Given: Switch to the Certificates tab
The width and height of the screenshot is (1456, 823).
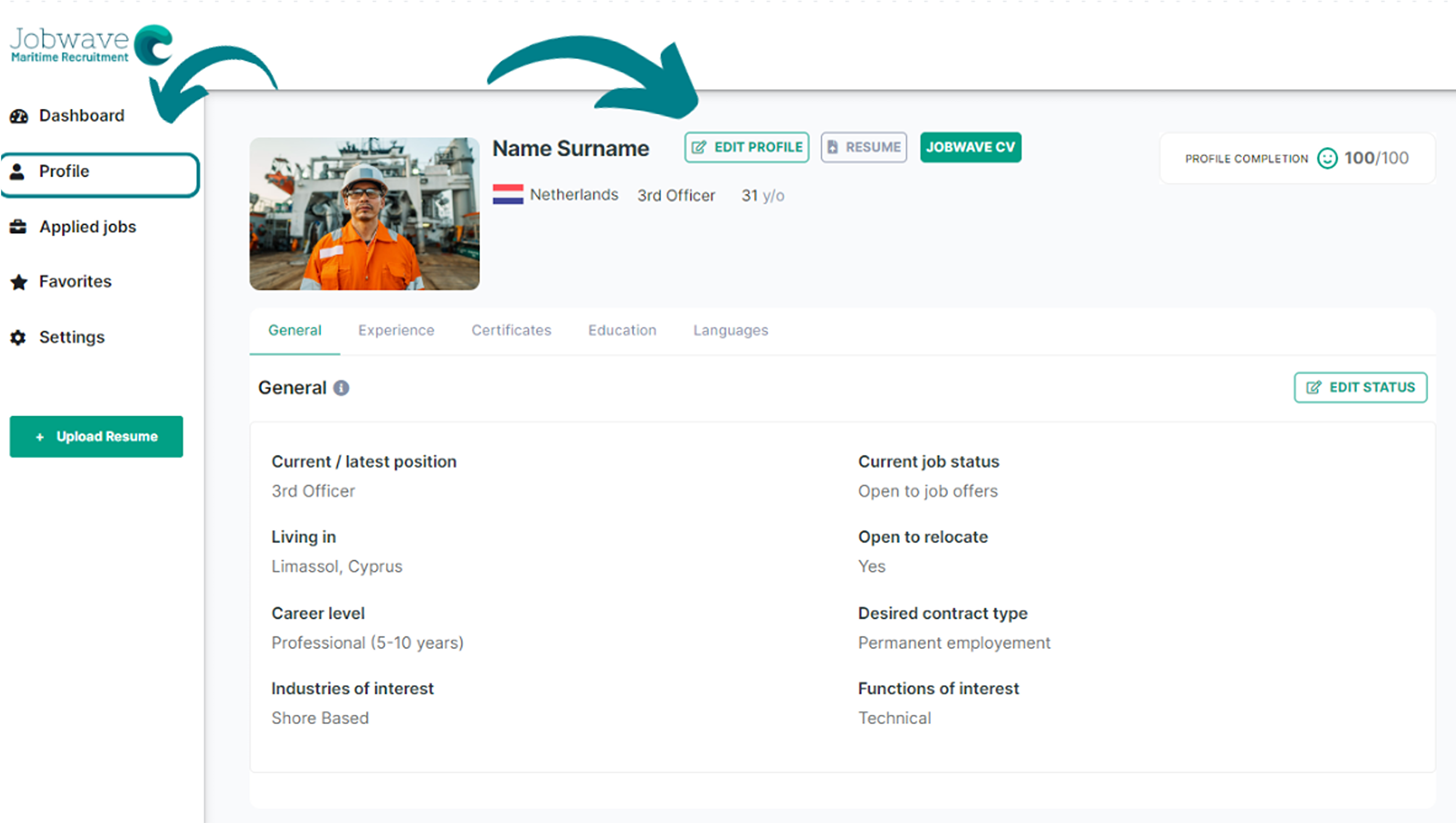Looking at the screenshot, I should (511, 330).
